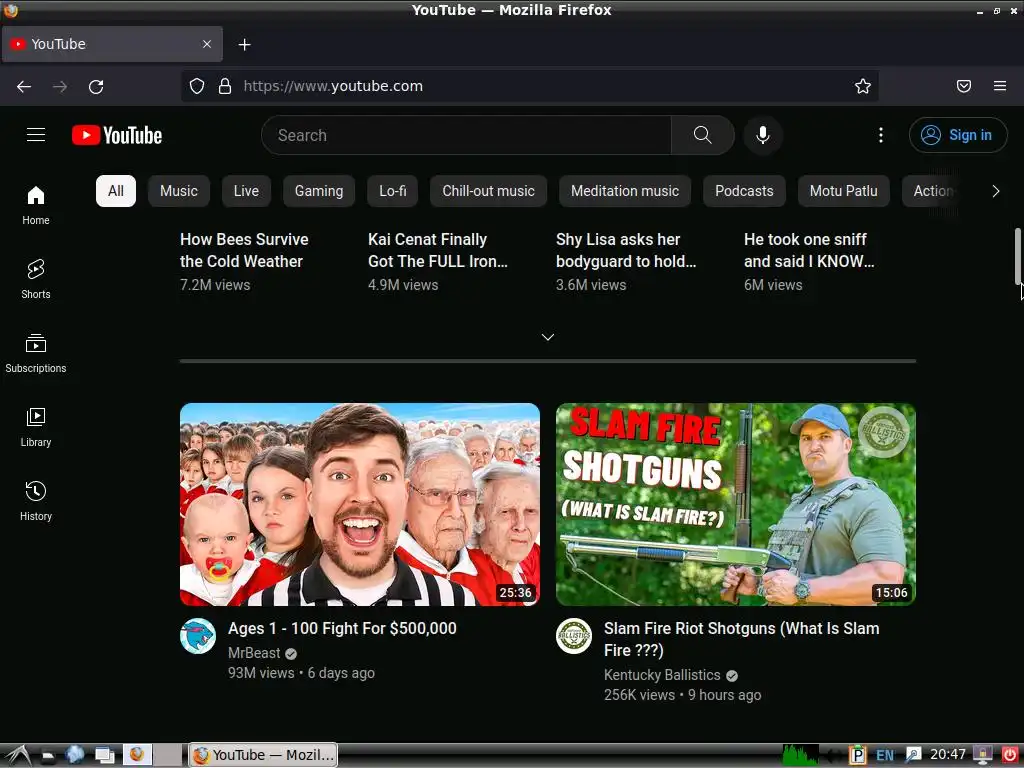Click in the YouTube search field
Image resolution: width=1024 pixels, height=768 pixels.
466,135
